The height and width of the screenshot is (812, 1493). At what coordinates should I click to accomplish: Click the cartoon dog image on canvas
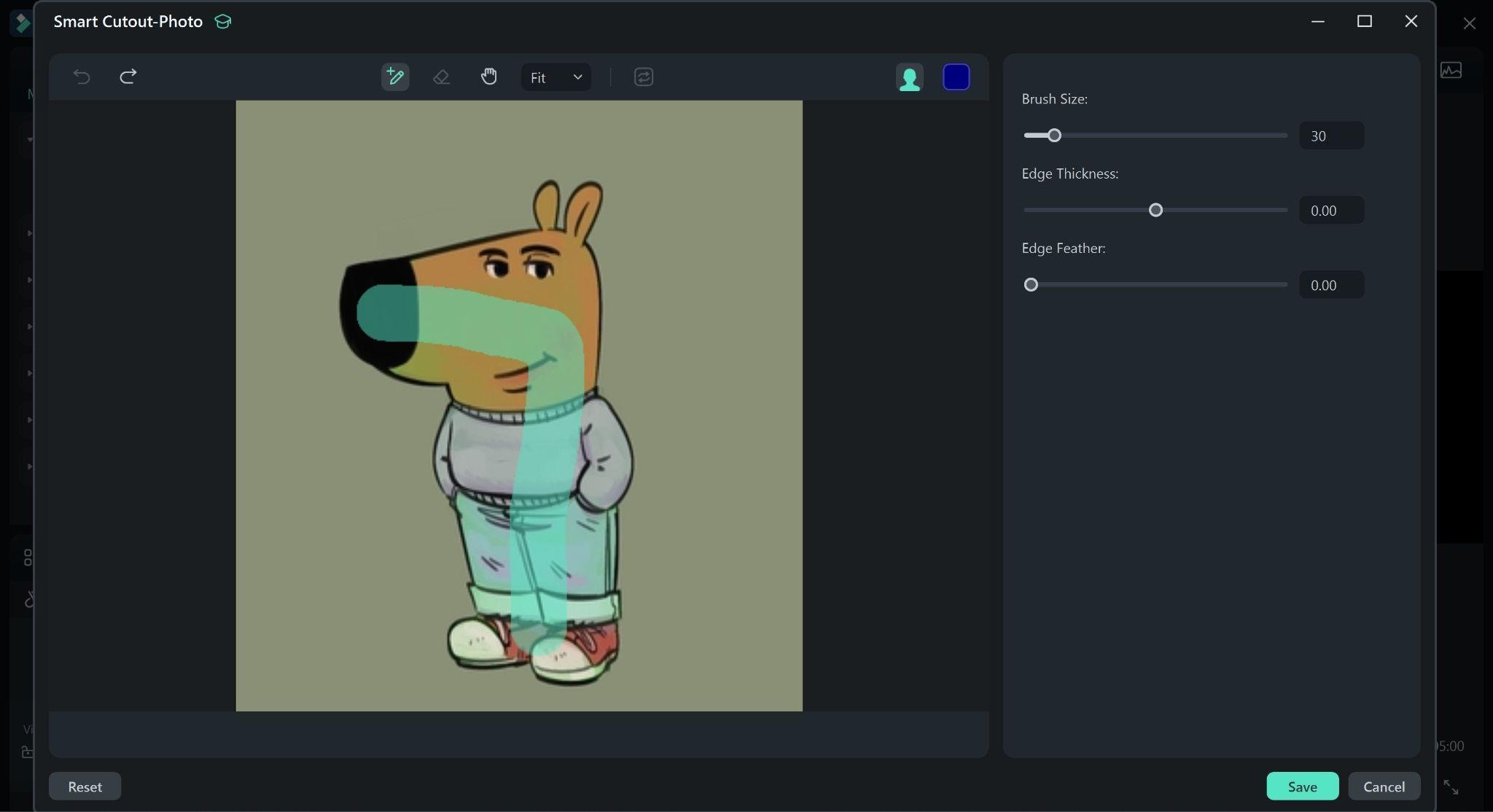[519, 406]
